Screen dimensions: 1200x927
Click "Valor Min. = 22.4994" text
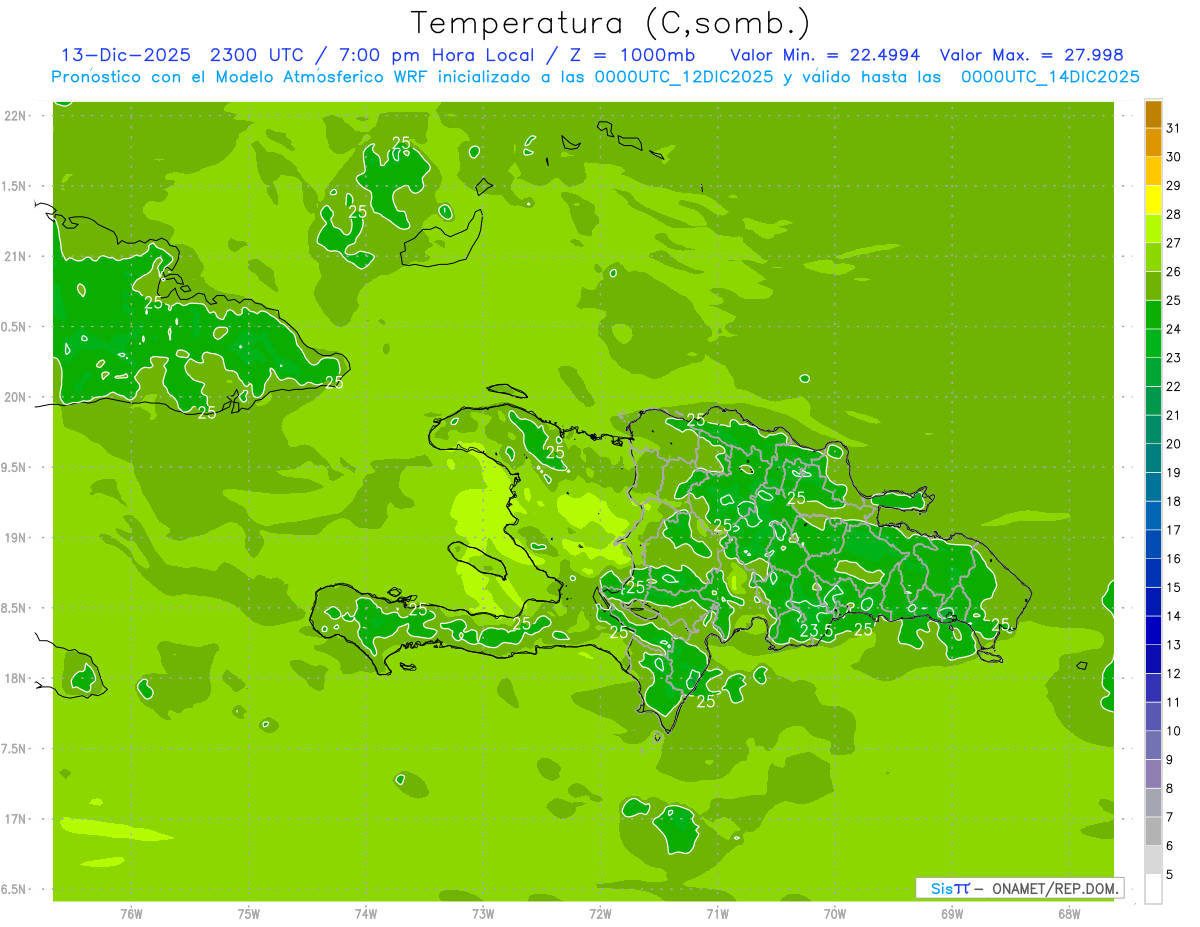click(x=825, y=55)
